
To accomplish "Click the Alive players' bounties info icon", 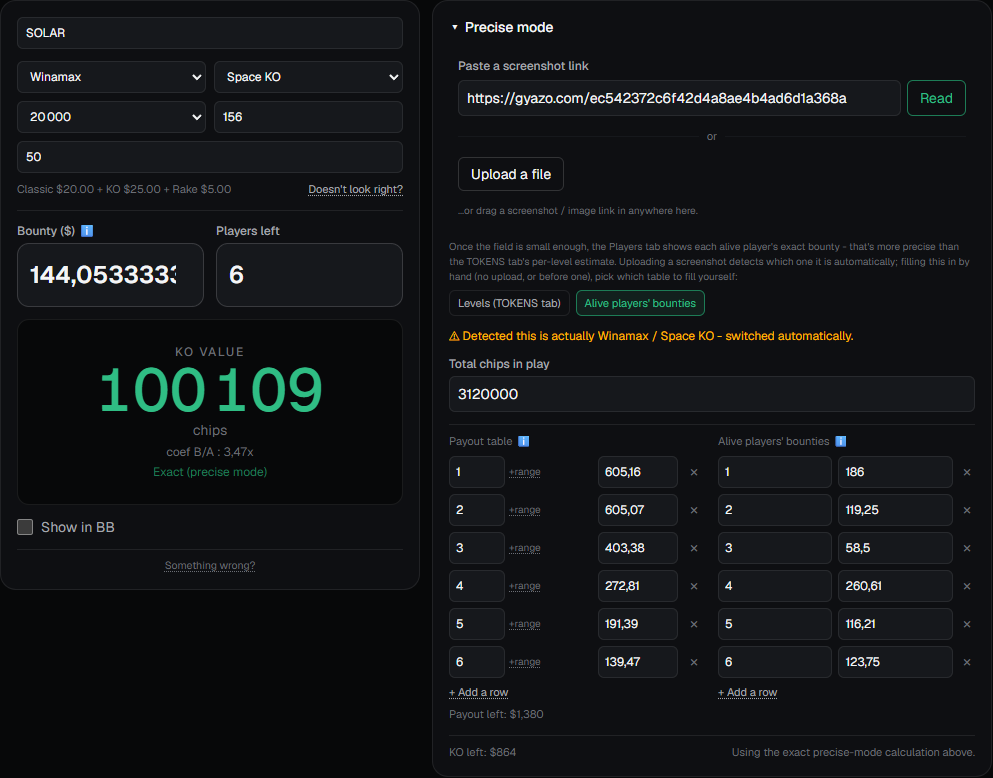I will click(x=840, y=441).
